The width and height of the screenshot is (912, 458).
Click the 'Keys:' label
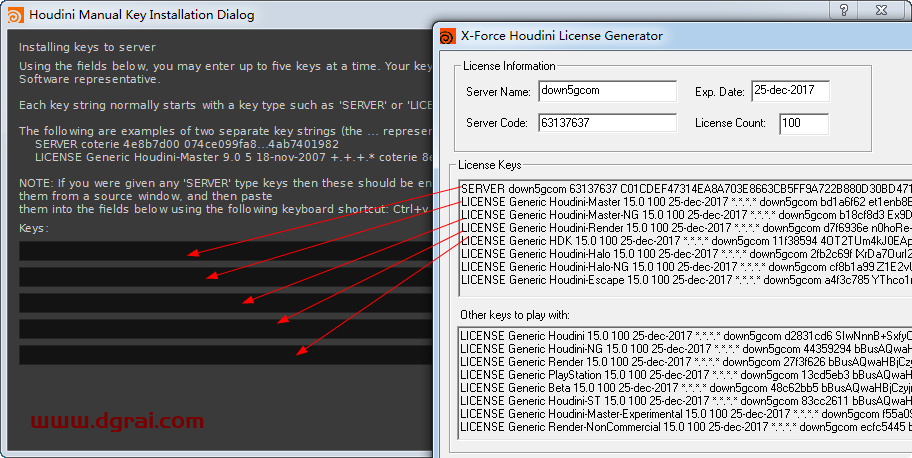tap(34, 228)
